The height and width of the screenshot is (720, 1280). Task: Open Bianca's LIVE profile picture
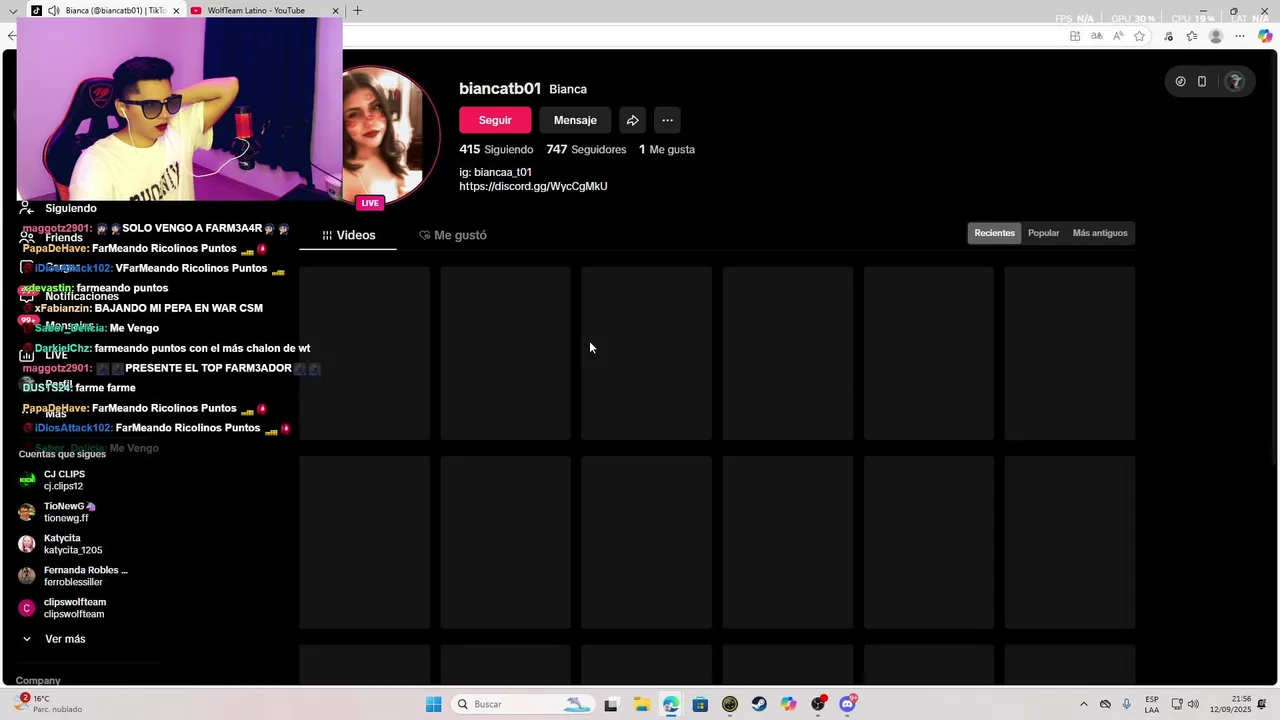pyautogui.click(x=390, y=136)
